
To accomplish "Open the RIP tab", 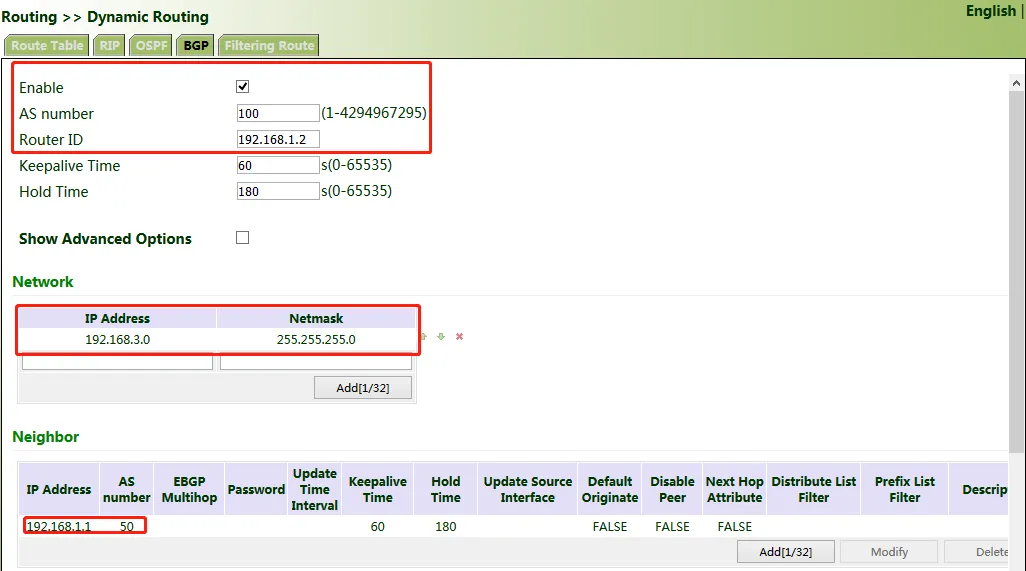I will (x=109, y=45).
